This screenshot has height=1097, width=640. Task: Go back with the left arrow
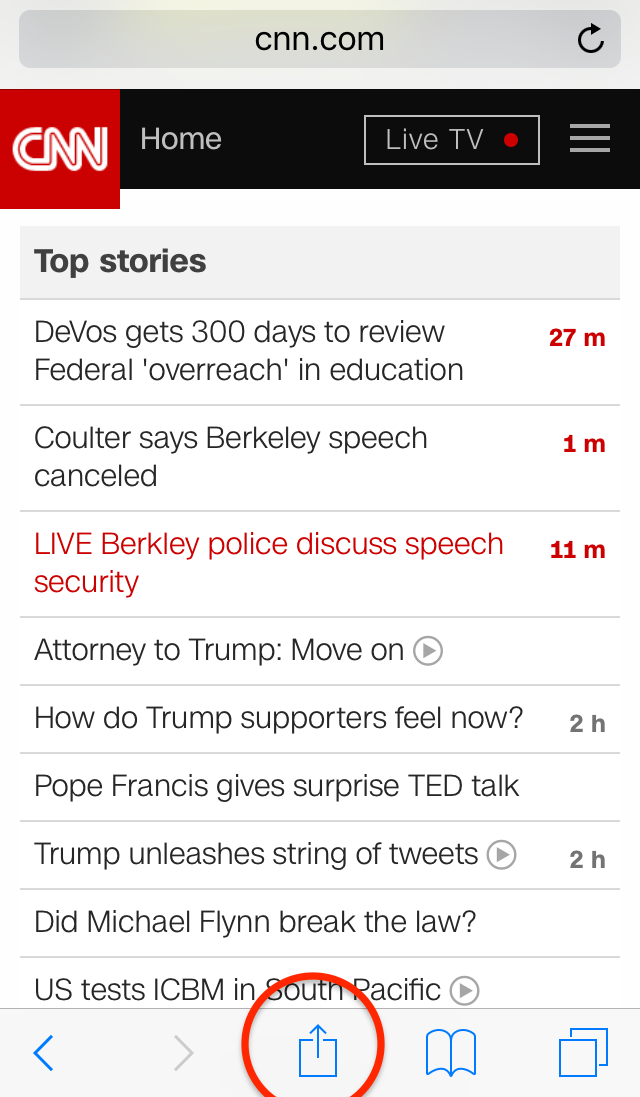pyautogui.click(x=43, y=1052)
